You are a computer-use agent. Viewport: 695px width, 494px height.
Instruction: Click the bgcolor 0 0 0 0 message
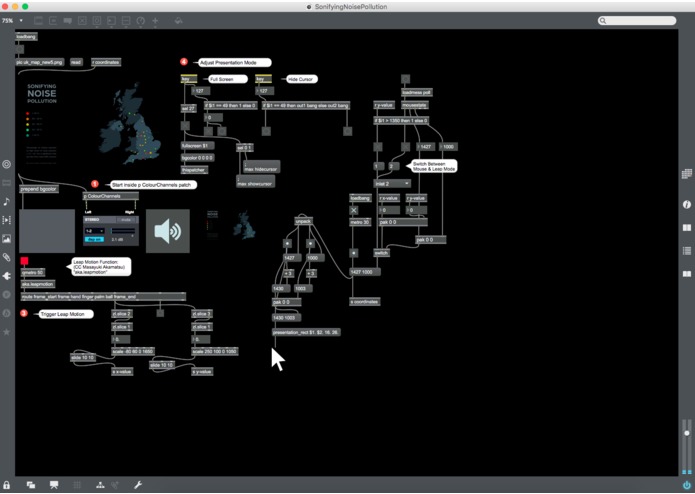197,158
